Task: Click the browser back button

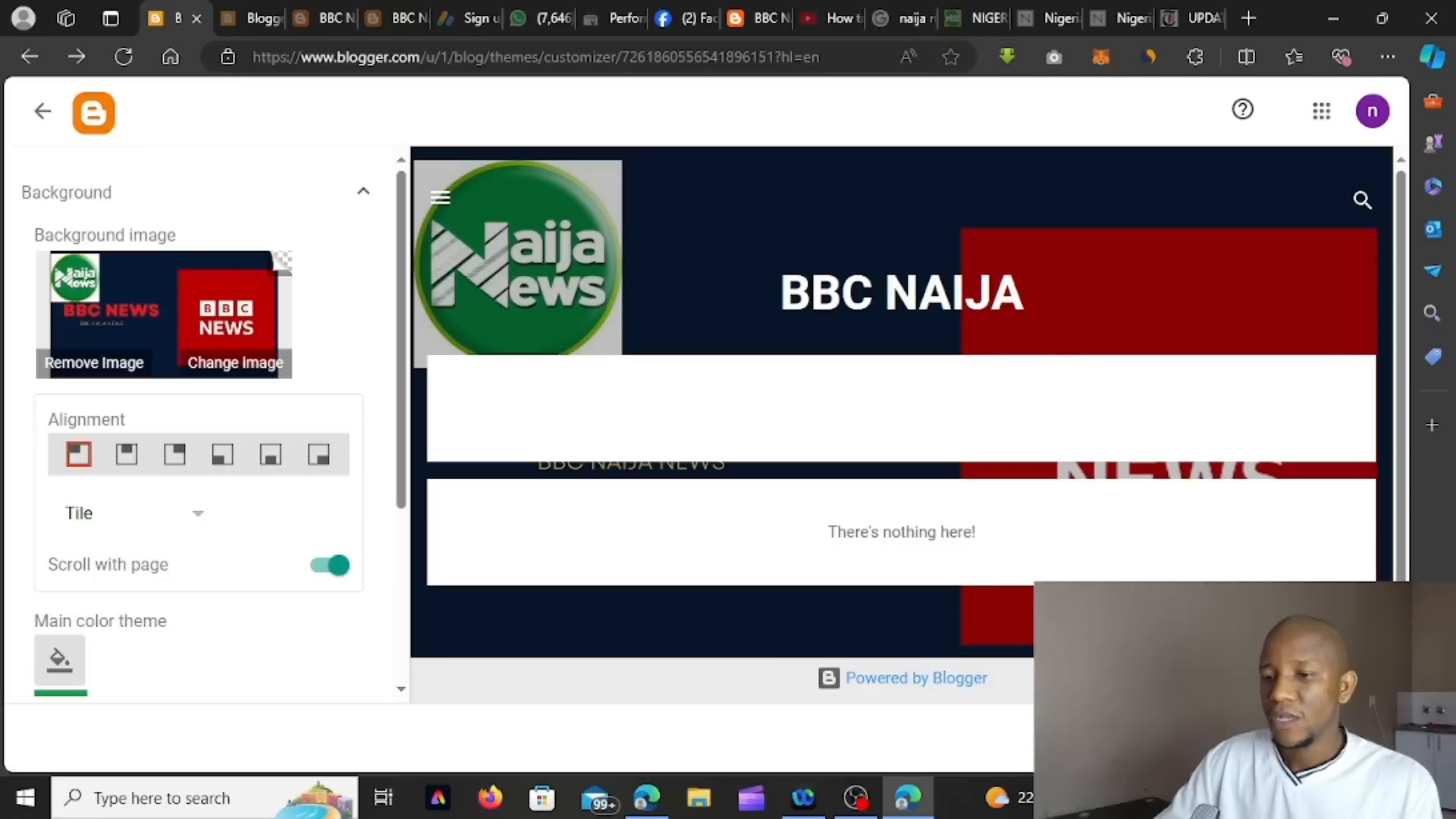Action: pos(30,56)
